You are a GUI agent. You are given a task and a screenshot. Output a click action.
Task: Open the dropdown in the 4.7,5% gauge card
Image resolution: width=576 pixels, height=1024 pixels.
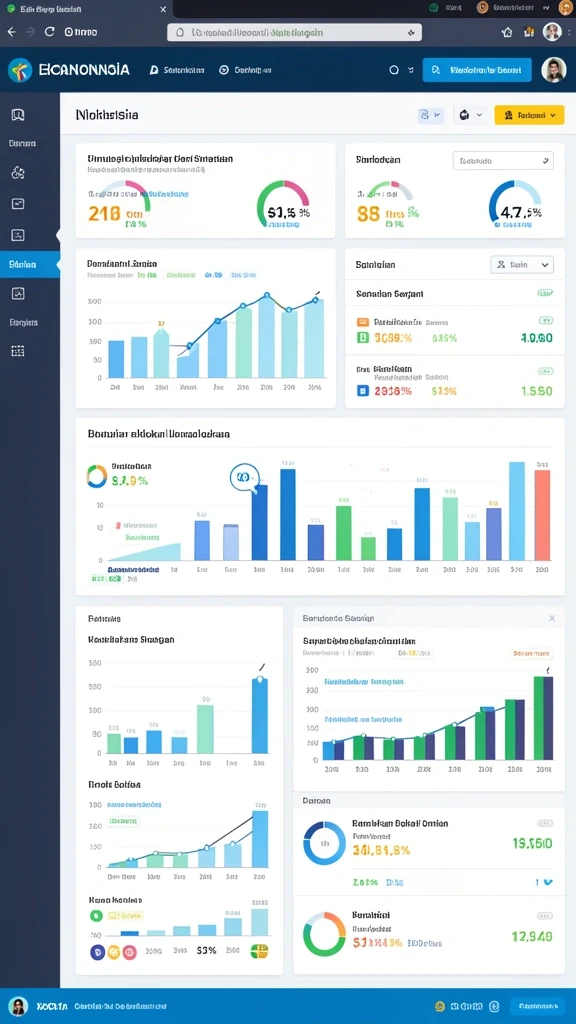coord(503,161)
